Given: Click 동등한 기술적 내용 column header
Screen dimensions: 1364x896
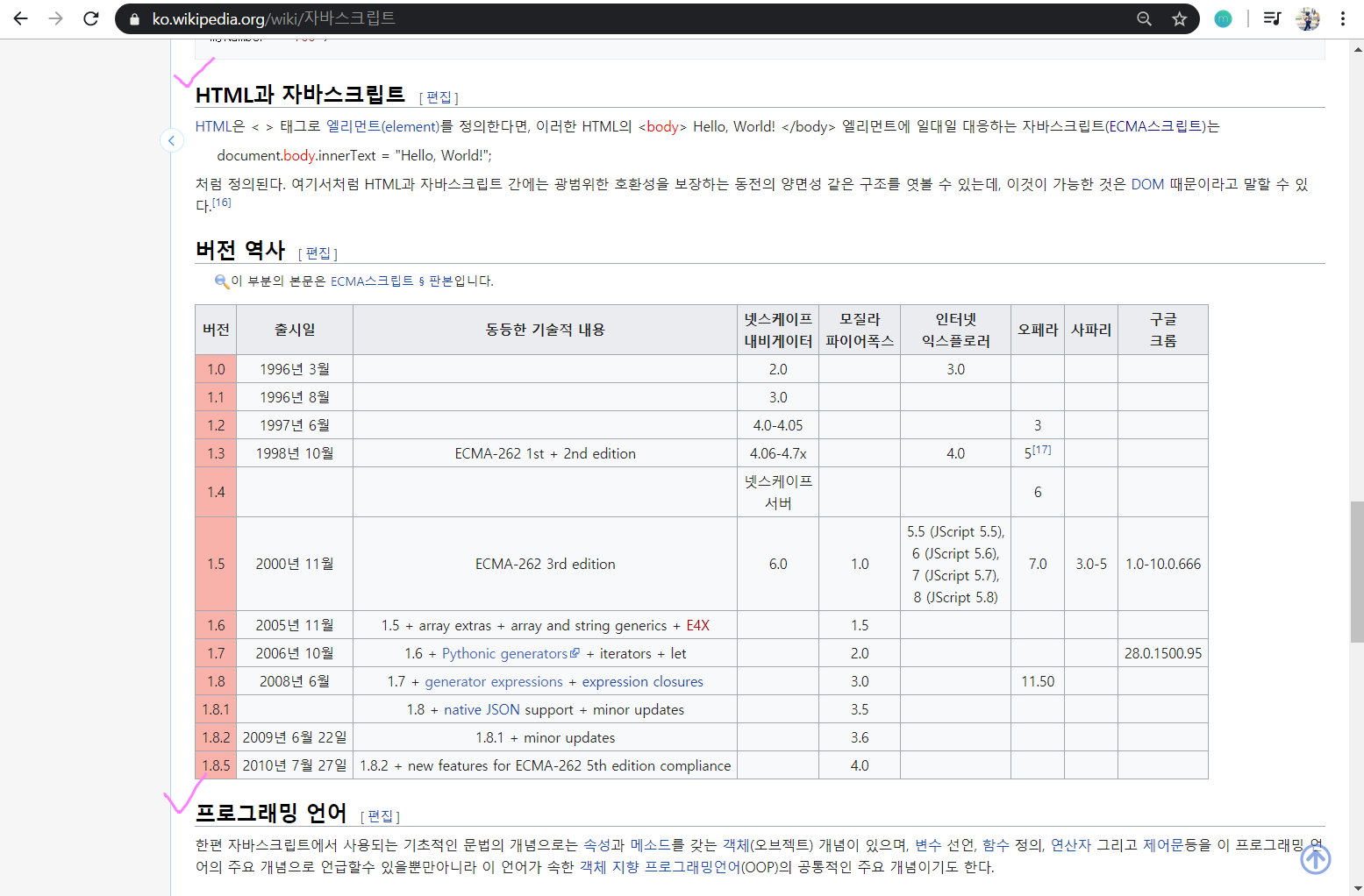Looking at the screenshot, I should coord(545,330).
